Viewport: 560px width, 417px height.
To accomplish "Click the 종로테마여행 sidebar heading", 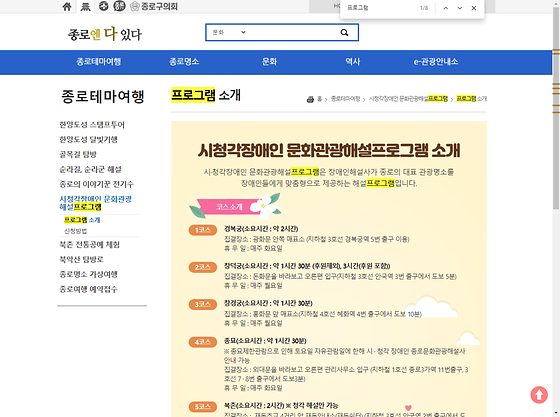I will 102,96.
